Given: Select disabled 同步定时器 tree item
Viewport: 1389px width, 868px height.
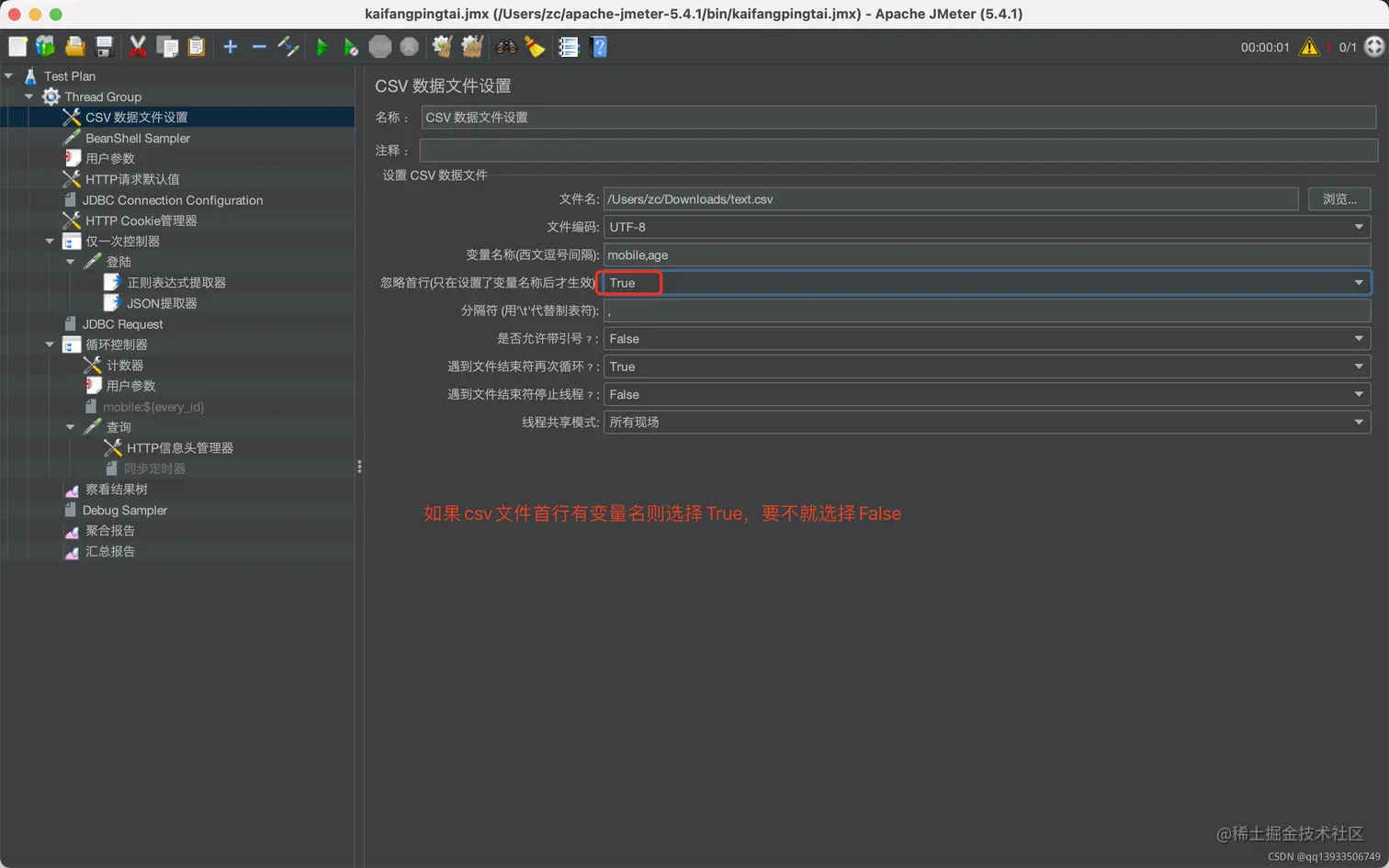Looking at the screenshot, I should [x=154, y=468].
